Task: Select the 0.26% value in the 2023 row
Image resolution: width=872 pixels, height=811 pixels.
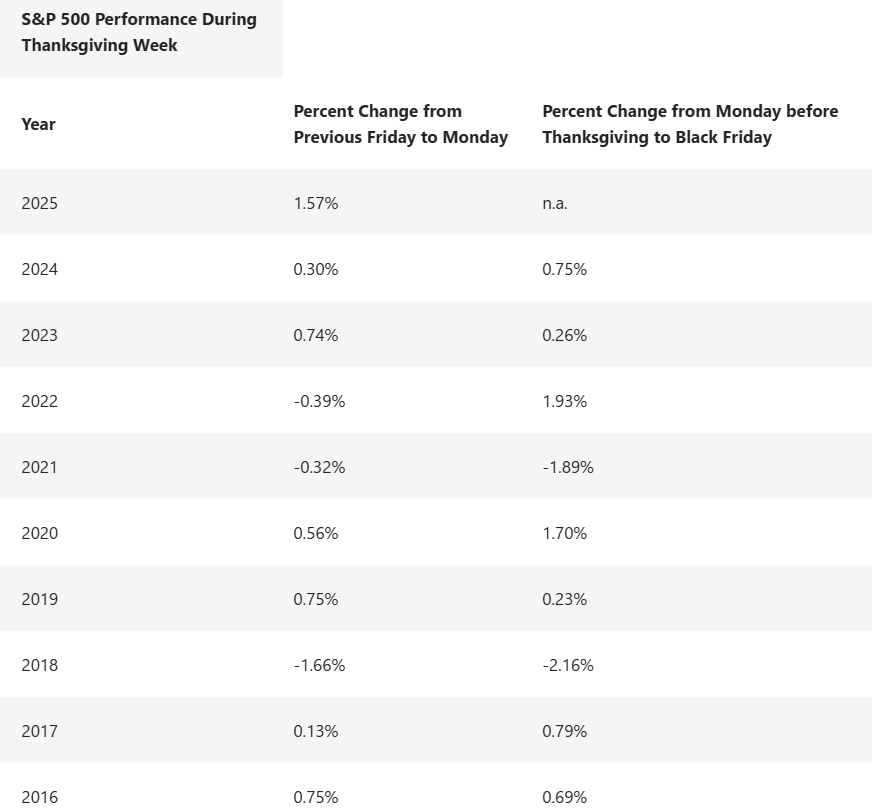Action: (x=565, y=335)
